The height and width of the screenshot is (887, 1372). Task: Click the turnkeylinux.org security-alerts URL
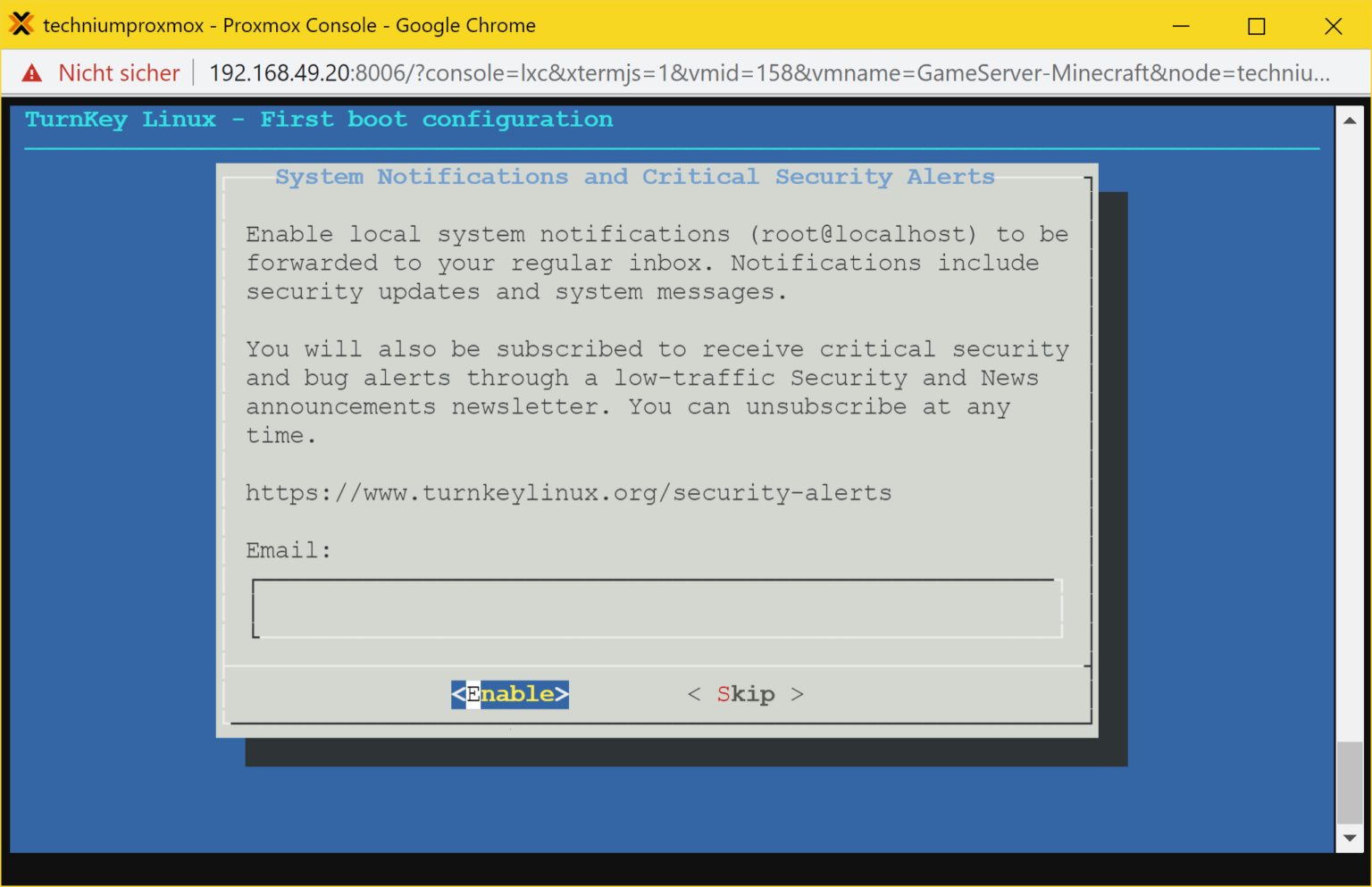568,493
